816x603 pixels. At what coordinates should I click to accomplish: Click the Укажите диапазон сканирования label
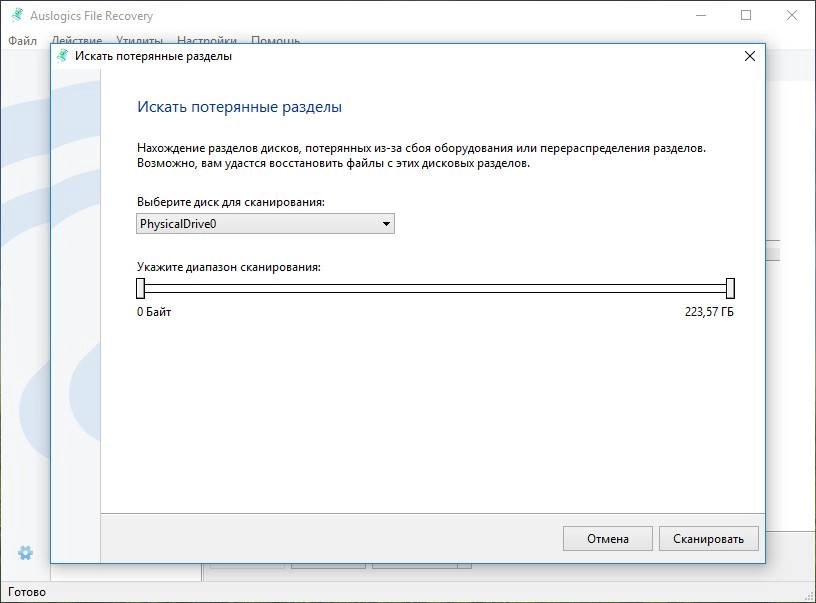click(x=229, y=267)
